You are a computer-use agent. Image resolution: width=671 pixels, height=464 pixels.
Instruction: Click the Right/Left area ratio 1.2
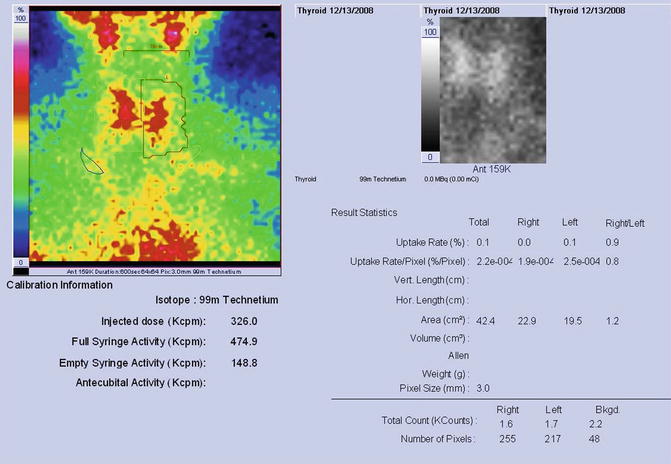(613, 319)
